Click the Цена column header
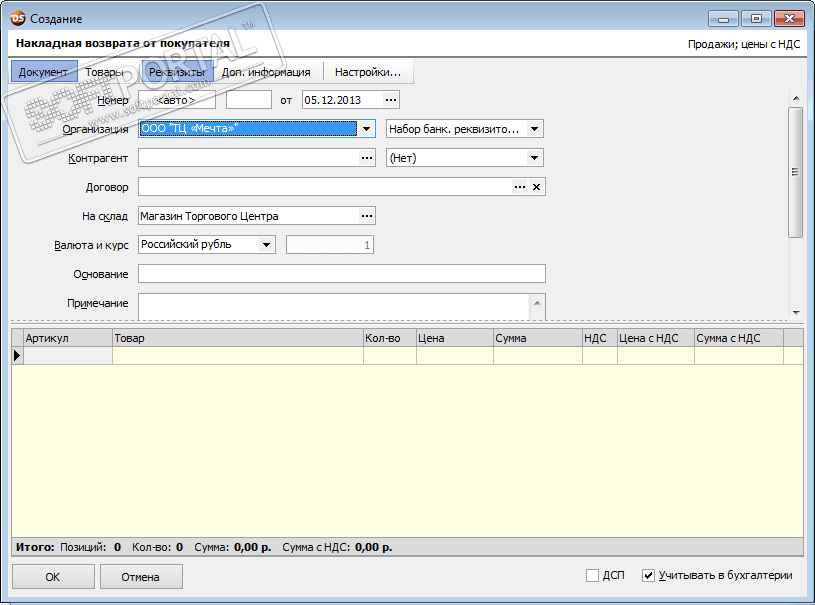The image size is (815, 605). (x=455, y=338)
